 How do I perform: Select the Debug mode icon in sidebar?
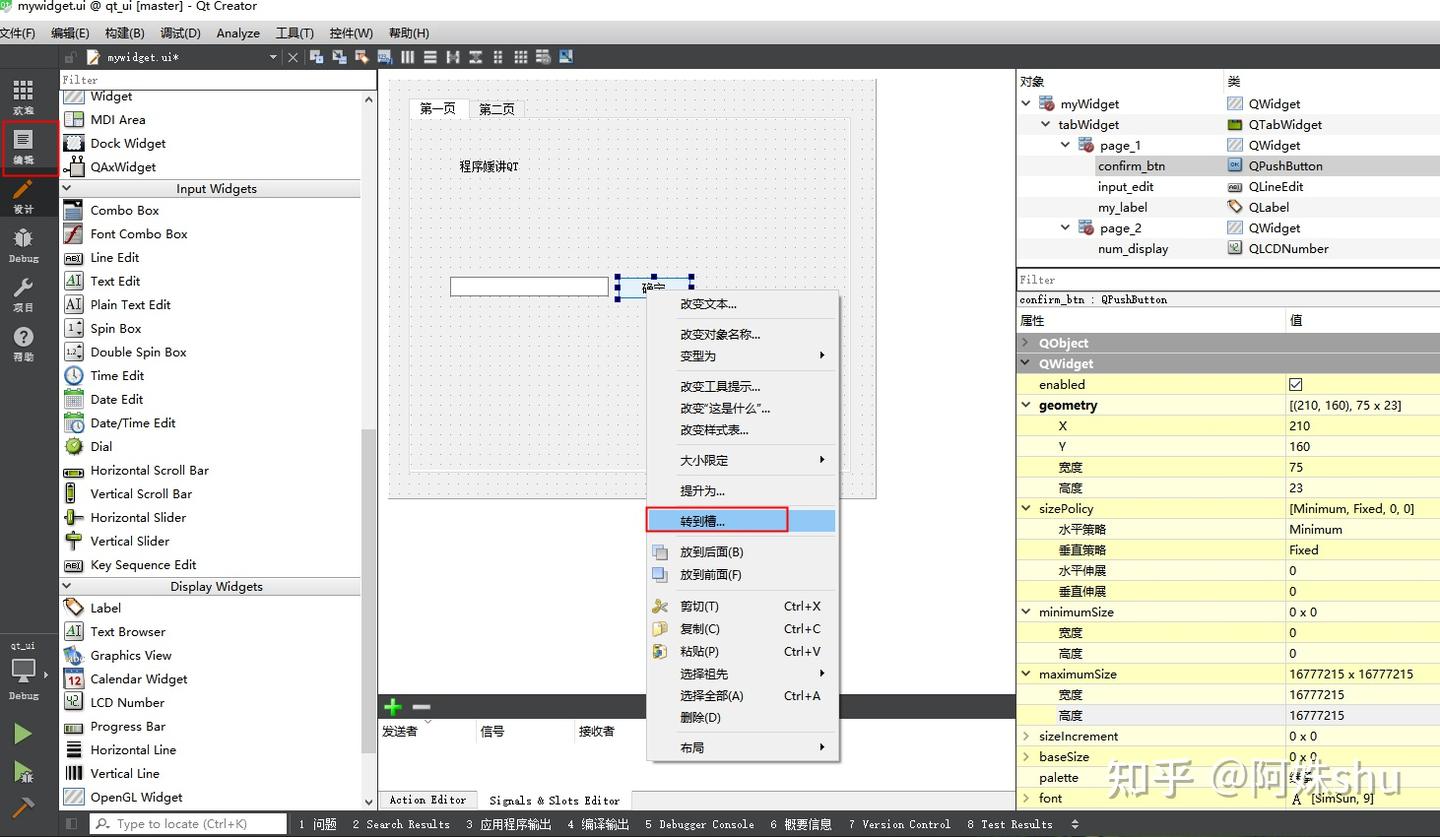[22, 243]
